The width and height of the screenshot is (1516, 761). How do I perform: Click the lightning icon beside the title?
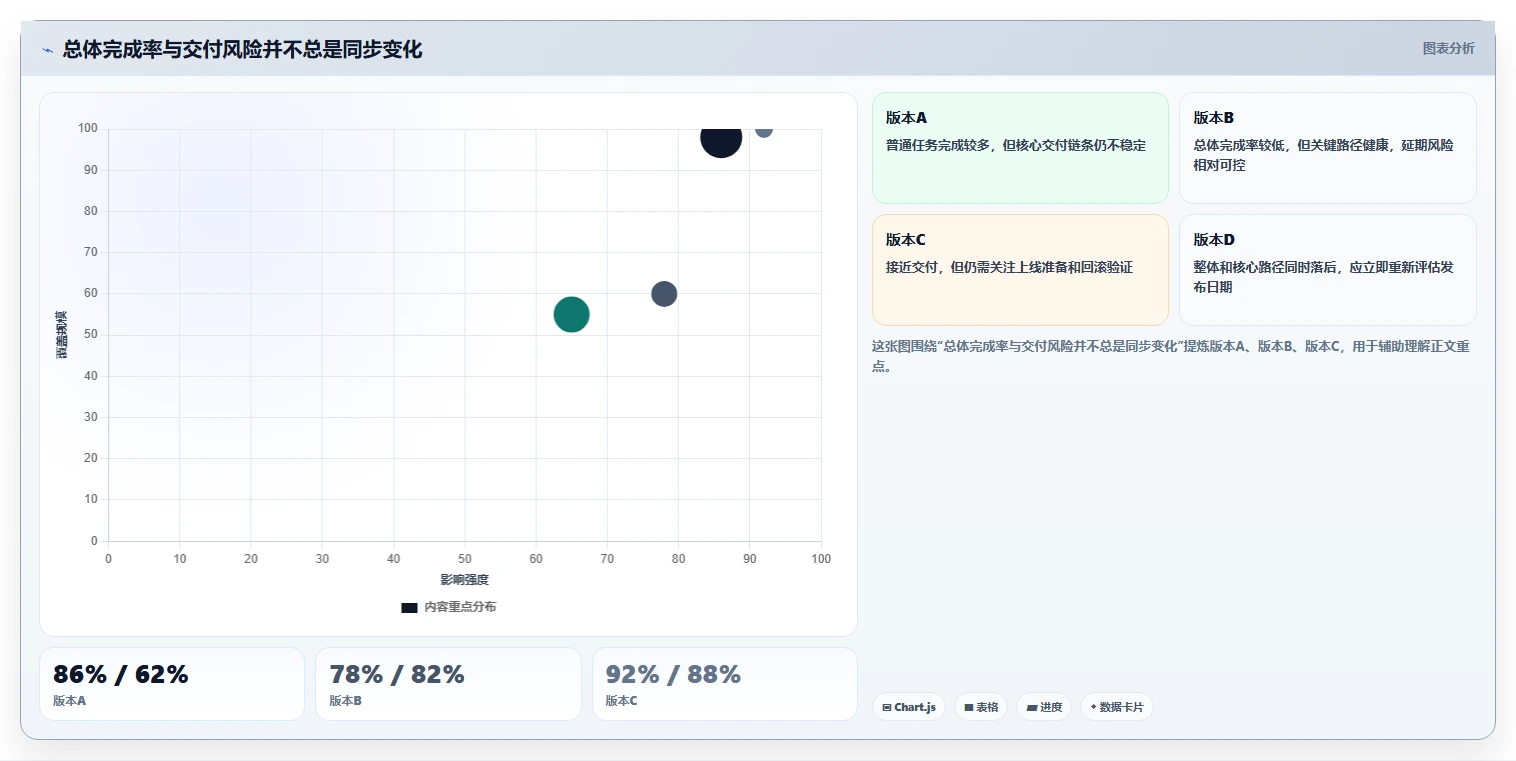click(x=47, y=50)
